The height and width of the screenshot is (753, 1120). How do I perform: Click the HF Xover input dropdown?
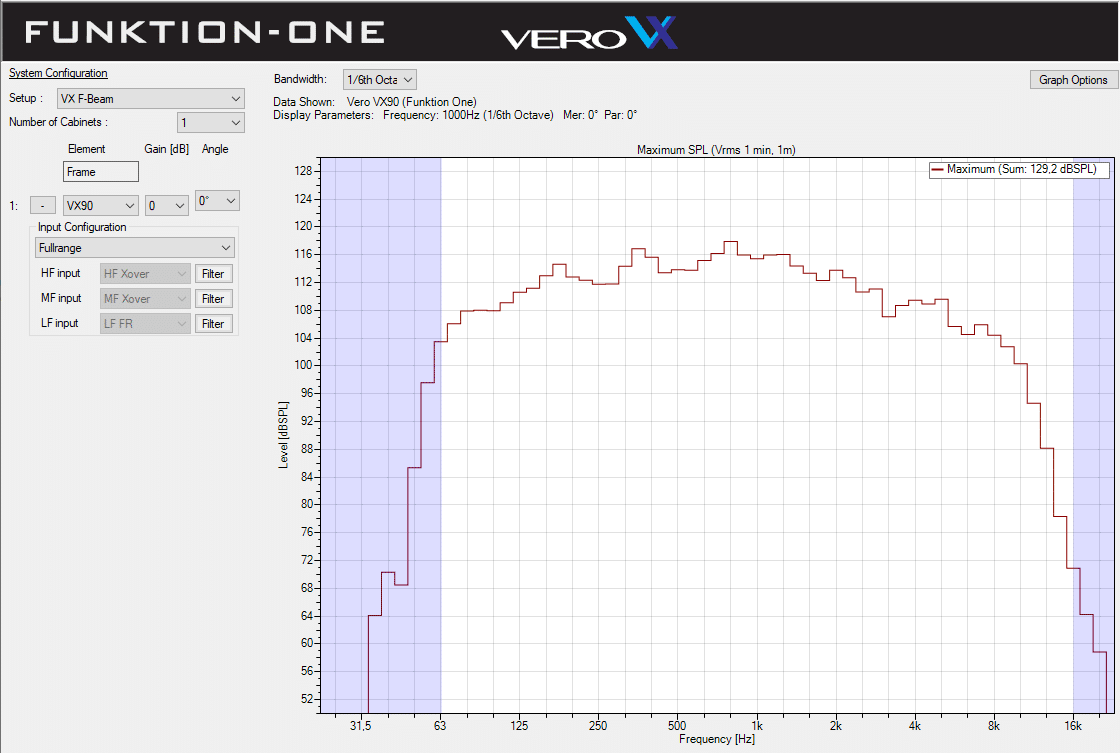tap(145, 273)
